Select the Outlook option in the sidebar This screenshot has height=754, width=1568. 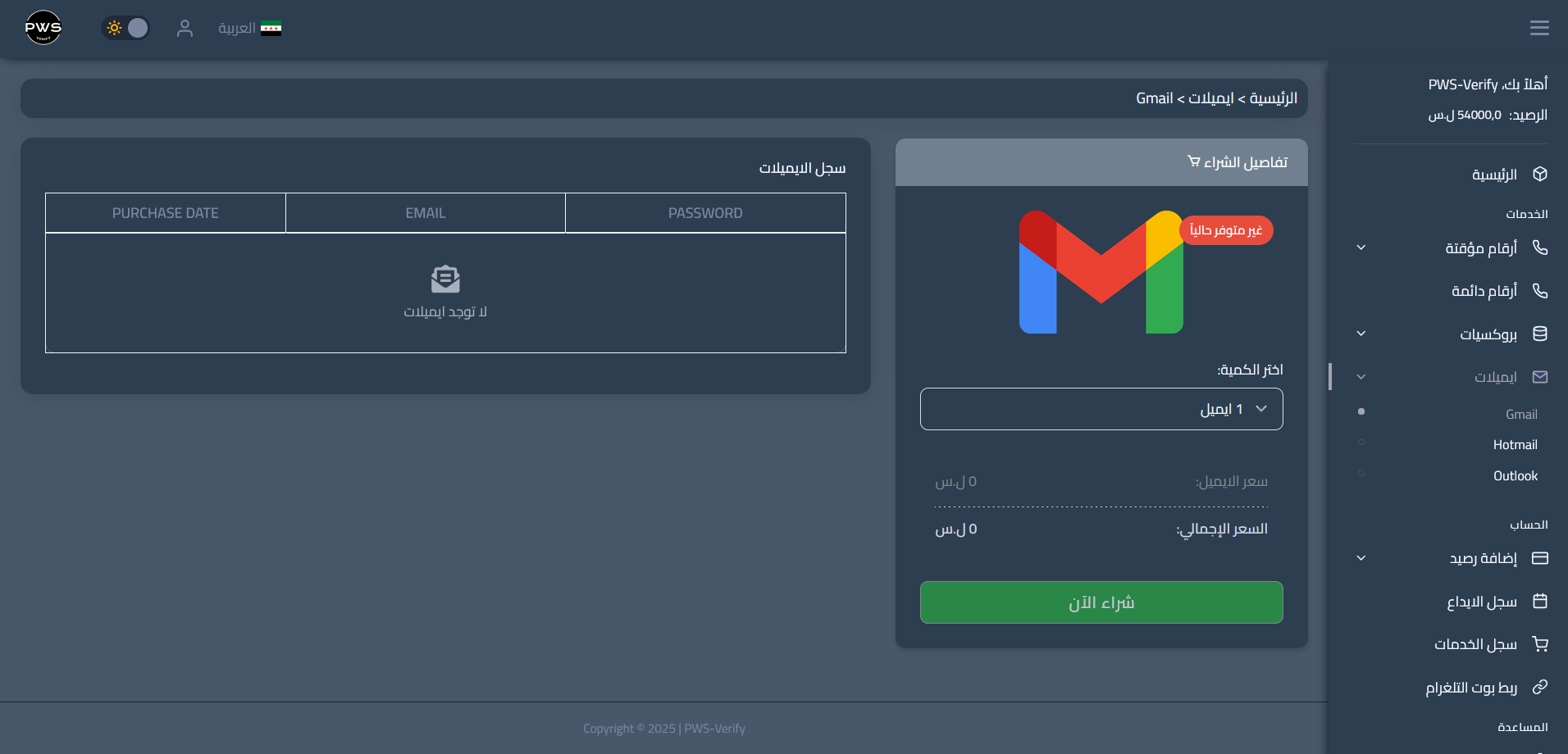pos(1514,475)
